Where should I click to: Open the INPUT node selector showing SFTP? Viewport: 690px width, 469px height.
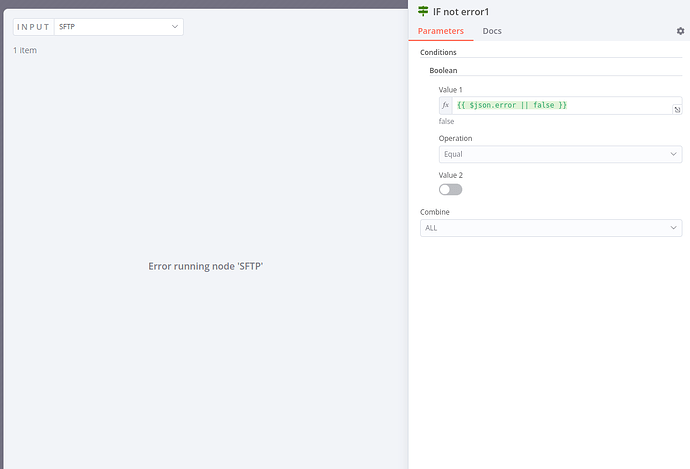click(119, 27)
